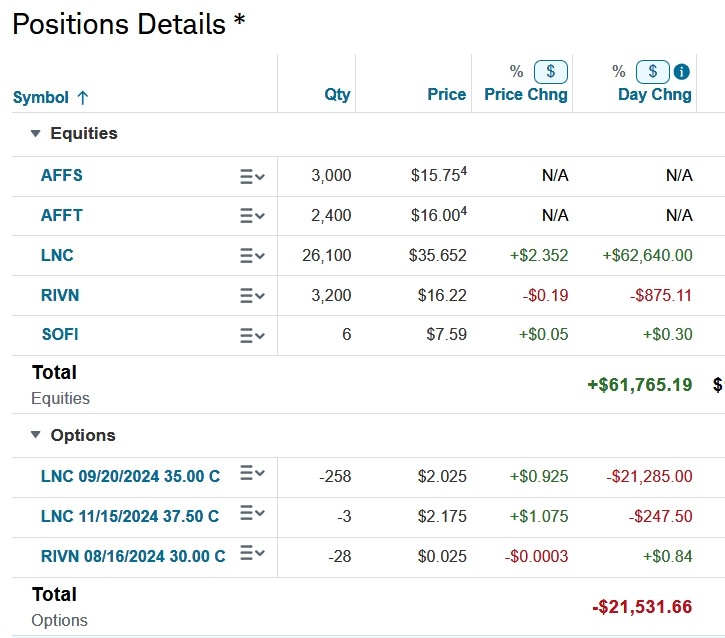Image resolution: width=725 pixels, height=638 pixels.
Task: Collapse the Options section
Action: (x=36, y=435)
